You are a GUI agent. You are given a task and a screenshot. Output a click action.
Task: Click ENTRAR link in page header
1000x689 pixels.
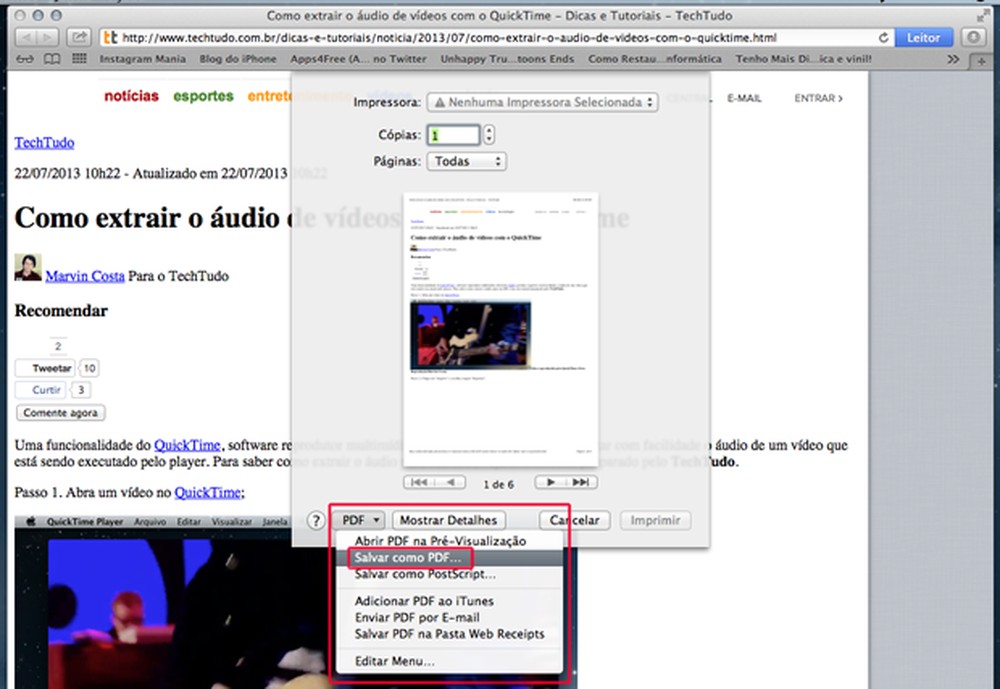coord(818,98)
